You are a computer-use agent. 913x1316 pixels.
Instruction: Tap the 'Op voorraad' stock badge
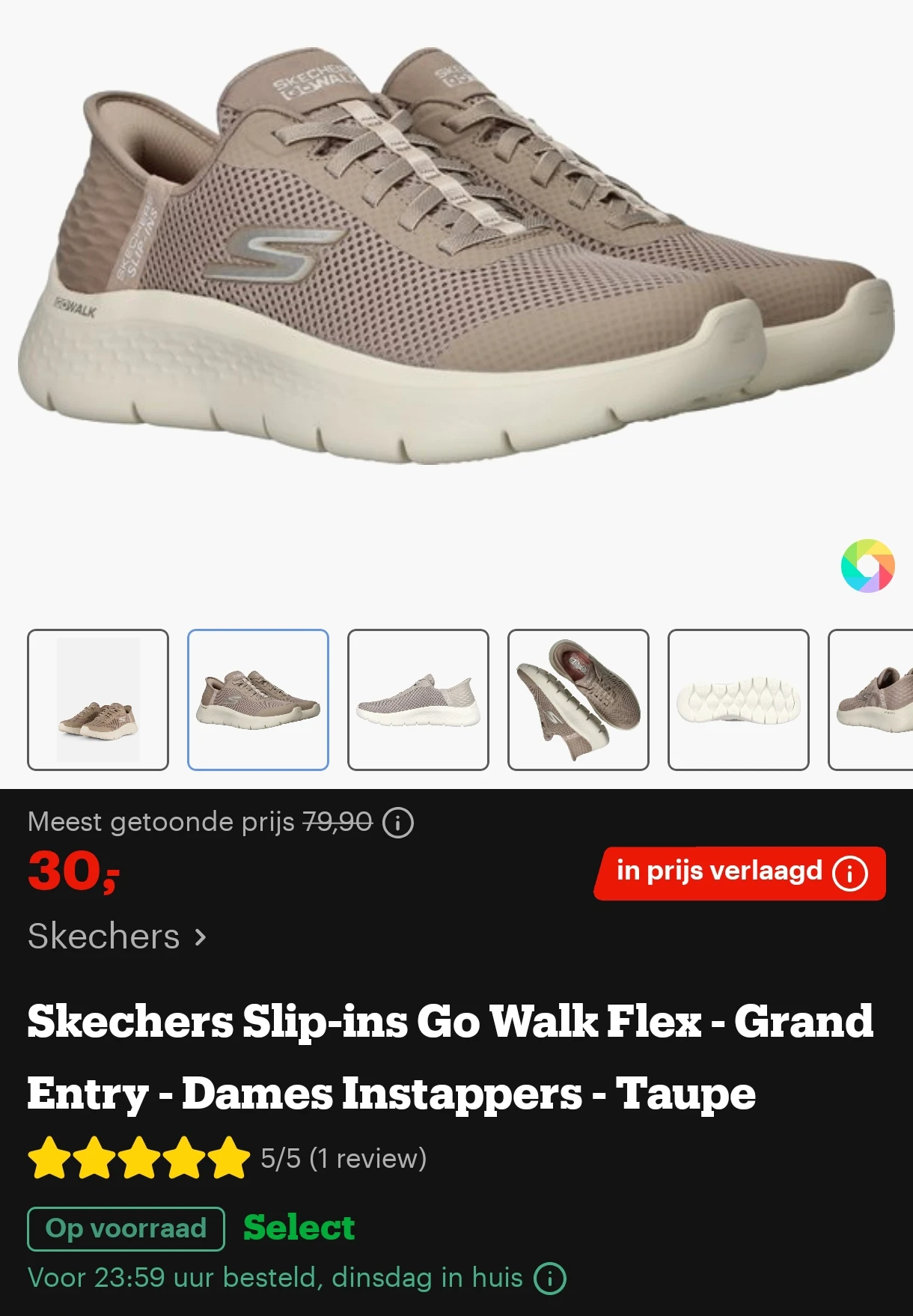[126, 1228]
